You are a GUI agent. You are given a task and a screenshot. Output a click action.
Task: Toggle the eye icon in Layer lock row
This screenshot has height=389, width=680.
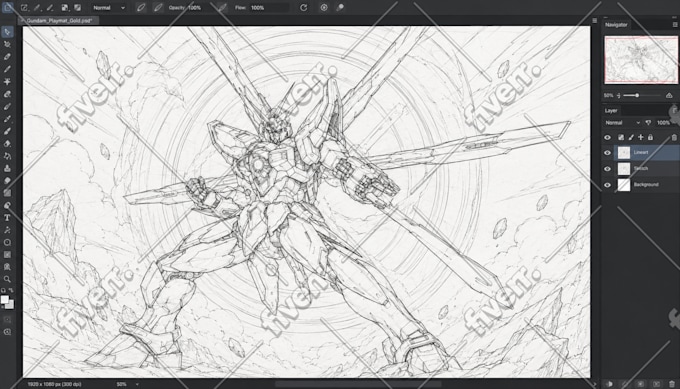pos(607,137)
